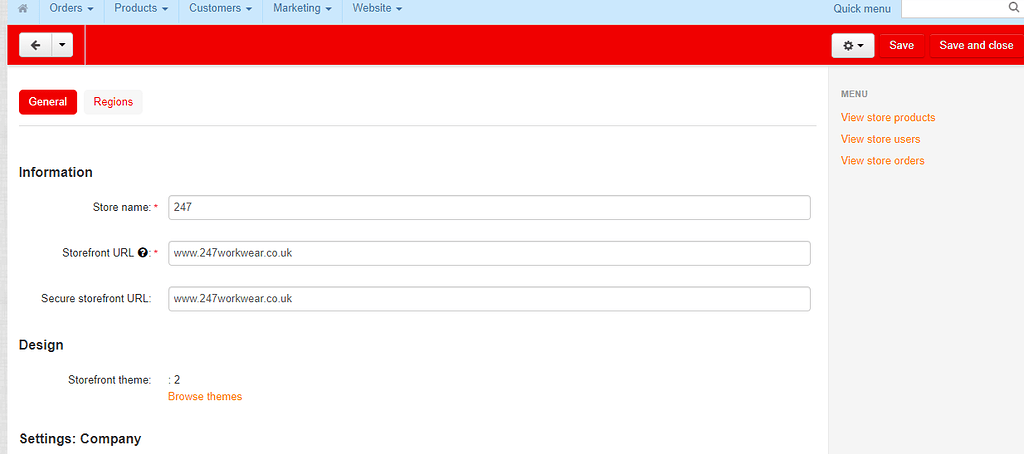Select the General tab
Image resolution: width=1024 pixels, height=454 pixels.
48,102
